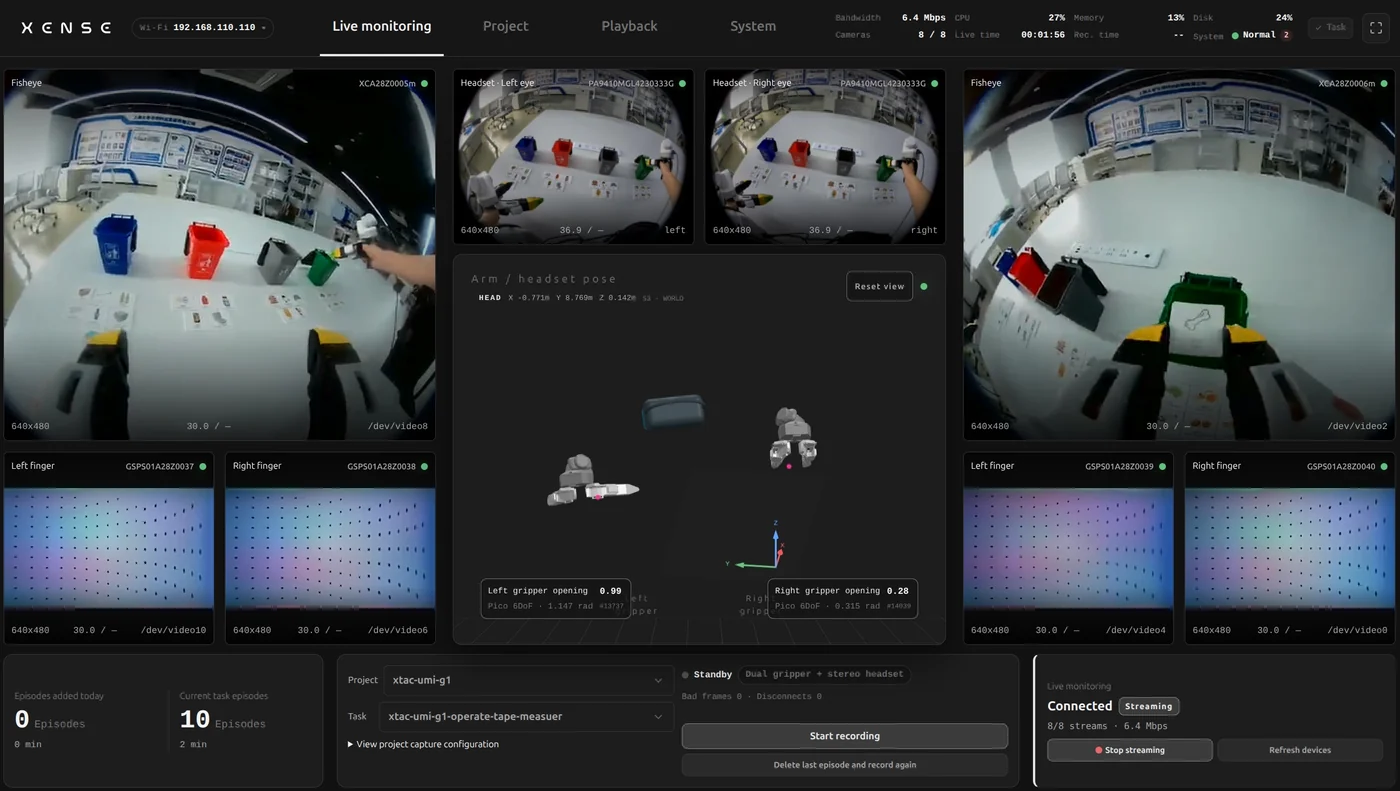The width and height of the screenshot is (1400, 791).
Task: Switch to the Live monitoring tab
Action: pyautogui.click(x=382, y=27)
